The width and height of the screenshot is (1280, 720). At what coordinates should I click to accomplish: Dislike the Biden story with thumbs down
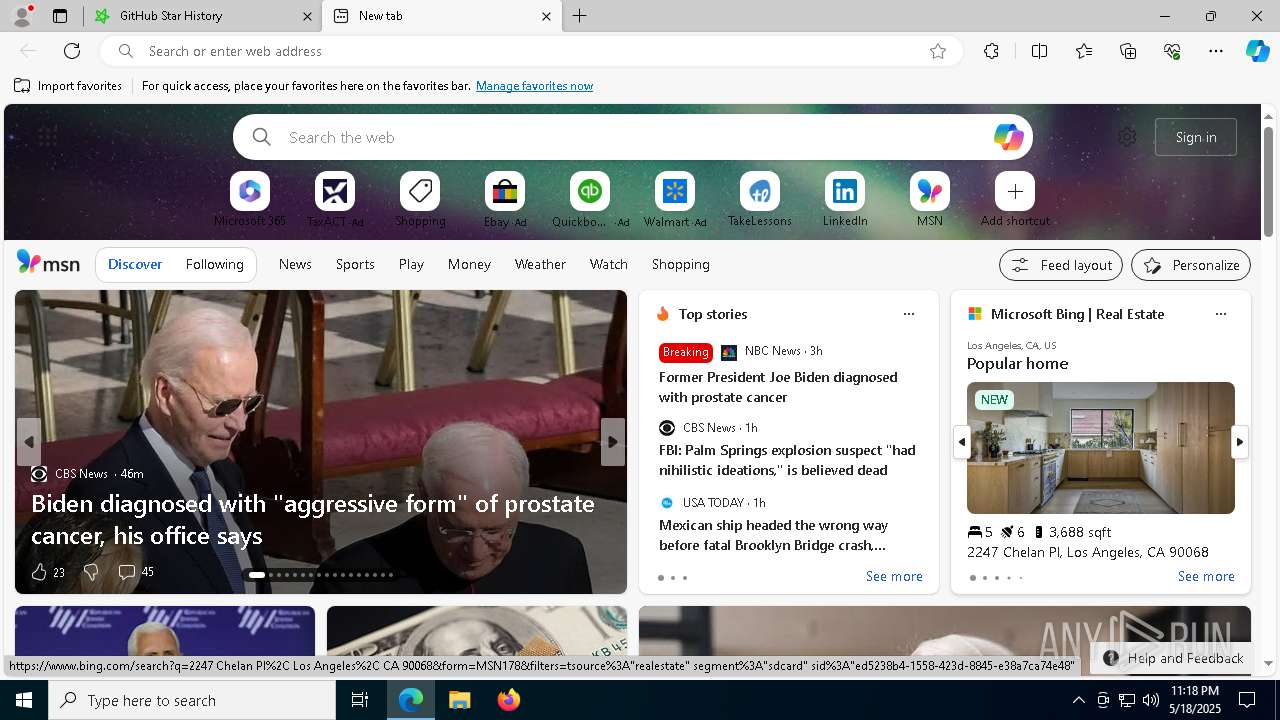coord(90,572)
